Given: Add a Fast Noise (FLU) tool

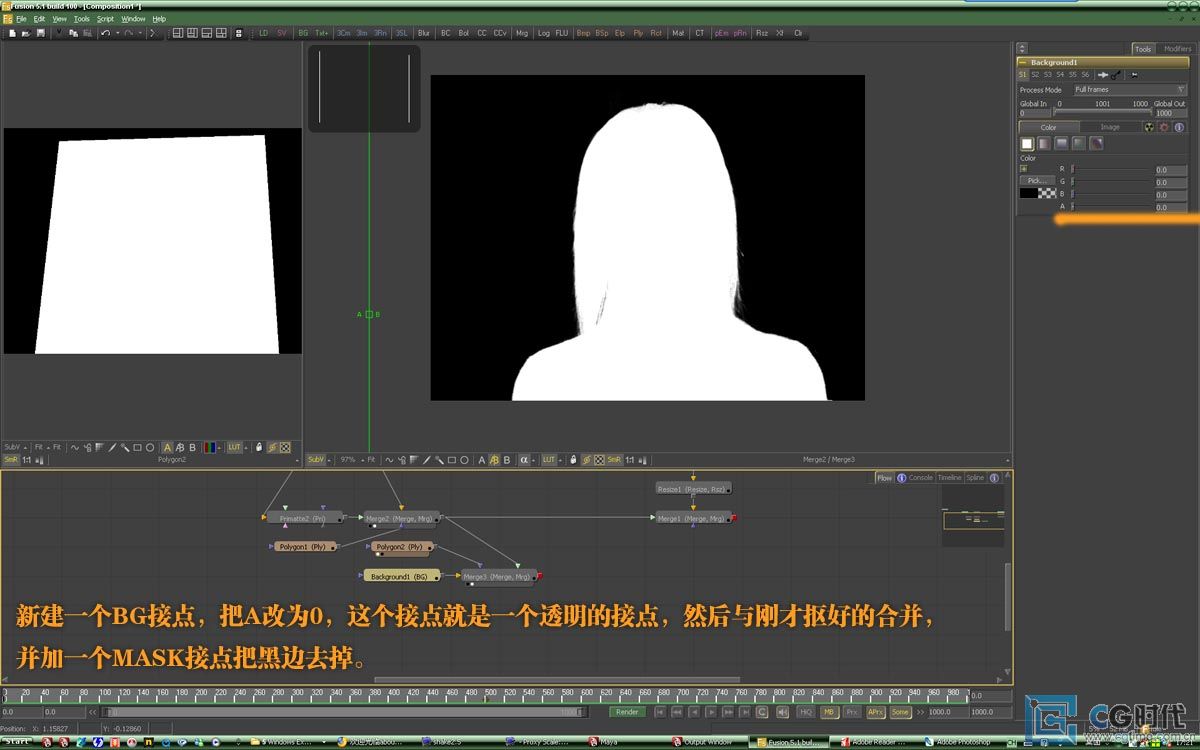Looking at the screenshot, I should point(562,33).
